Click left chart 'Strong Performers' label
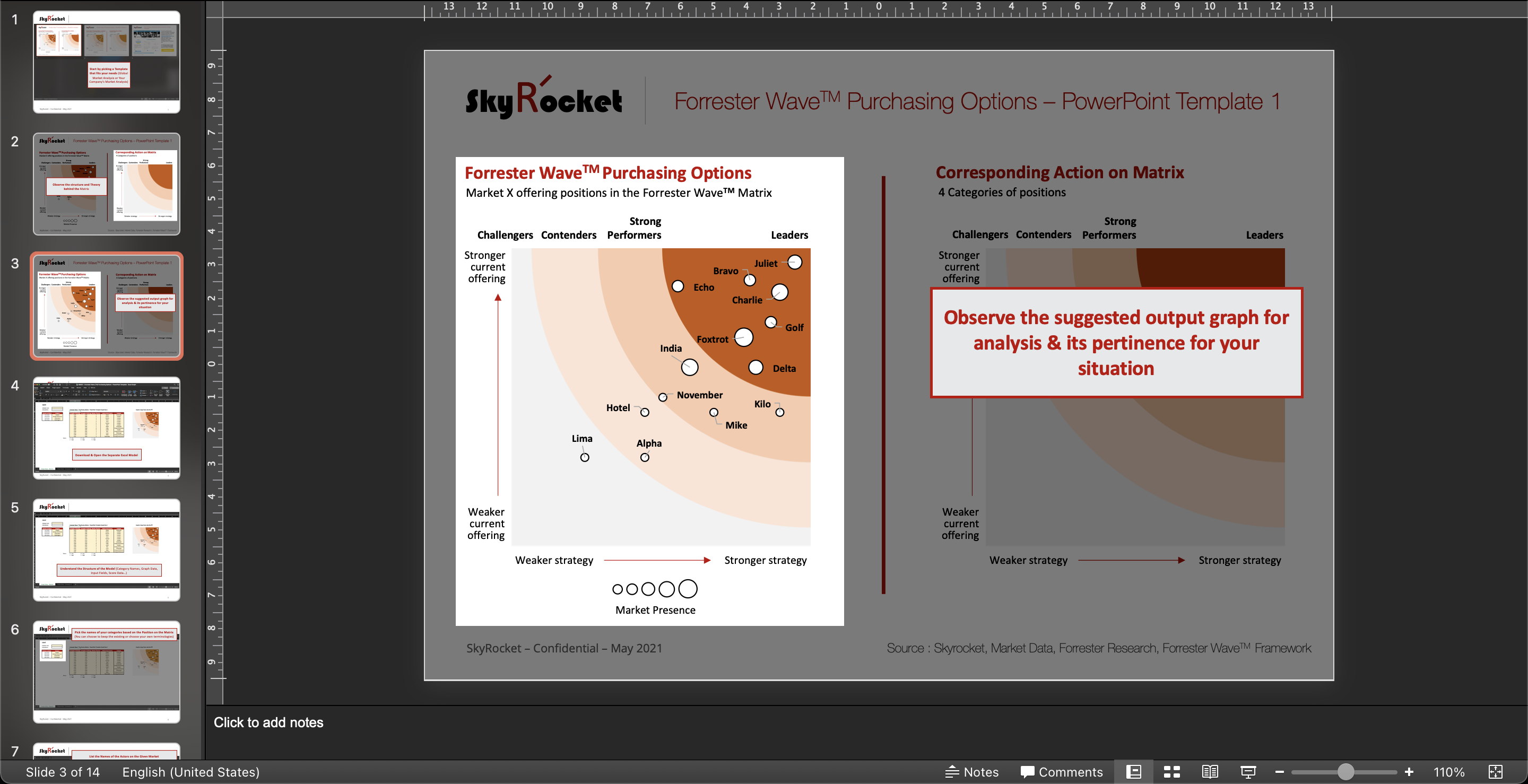Viewport: 1528px width, 784px height. pos(634,228)
